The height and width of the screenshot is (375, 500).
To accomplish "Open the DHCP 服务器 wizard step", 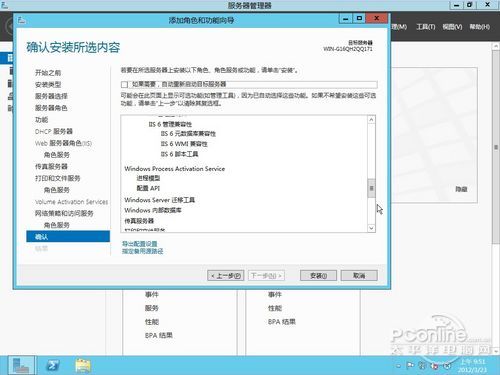I will point(54,131).
